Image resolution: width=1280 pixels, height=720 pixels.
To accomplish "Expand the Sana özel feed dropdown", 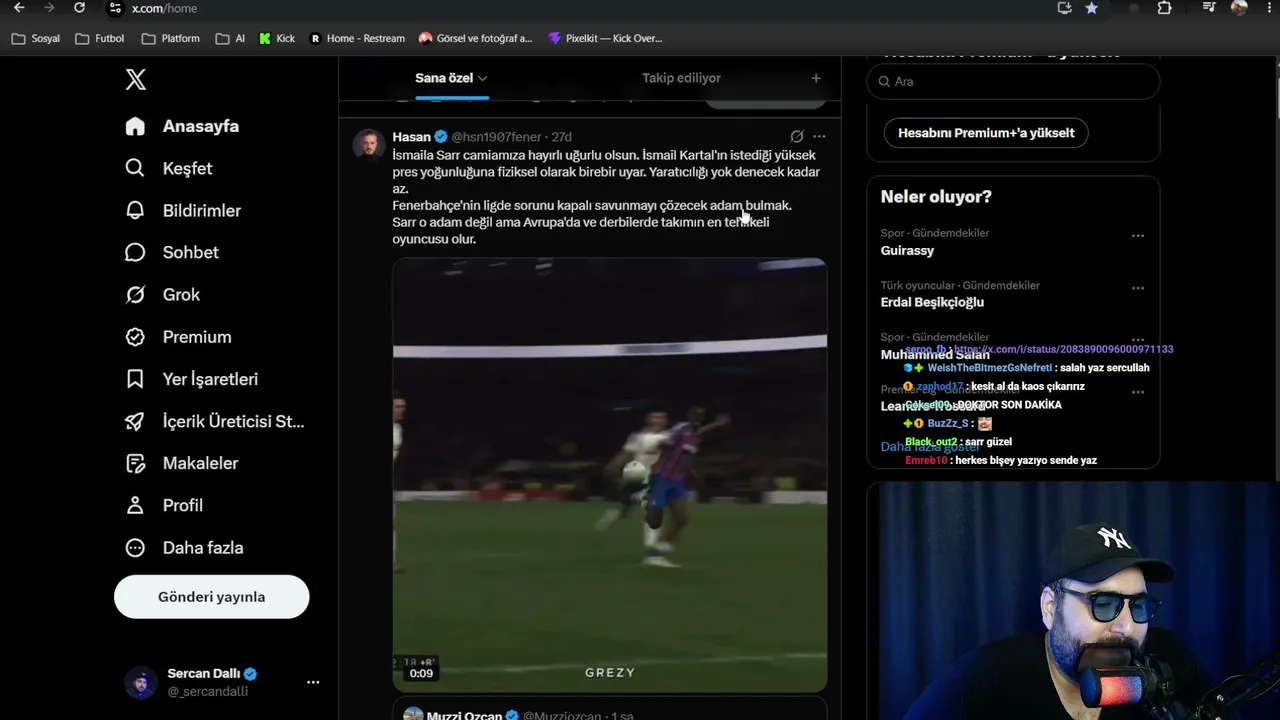I will coord(482,78).
